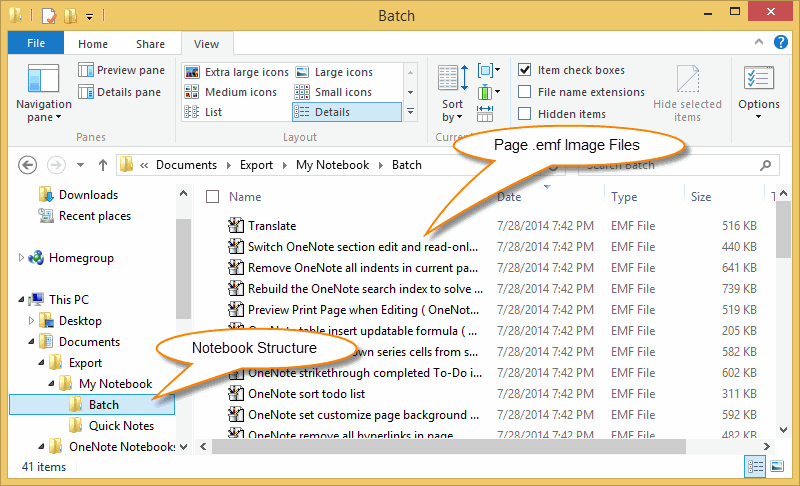
Task: Select the Details layout option
Action: click(347, 112)
